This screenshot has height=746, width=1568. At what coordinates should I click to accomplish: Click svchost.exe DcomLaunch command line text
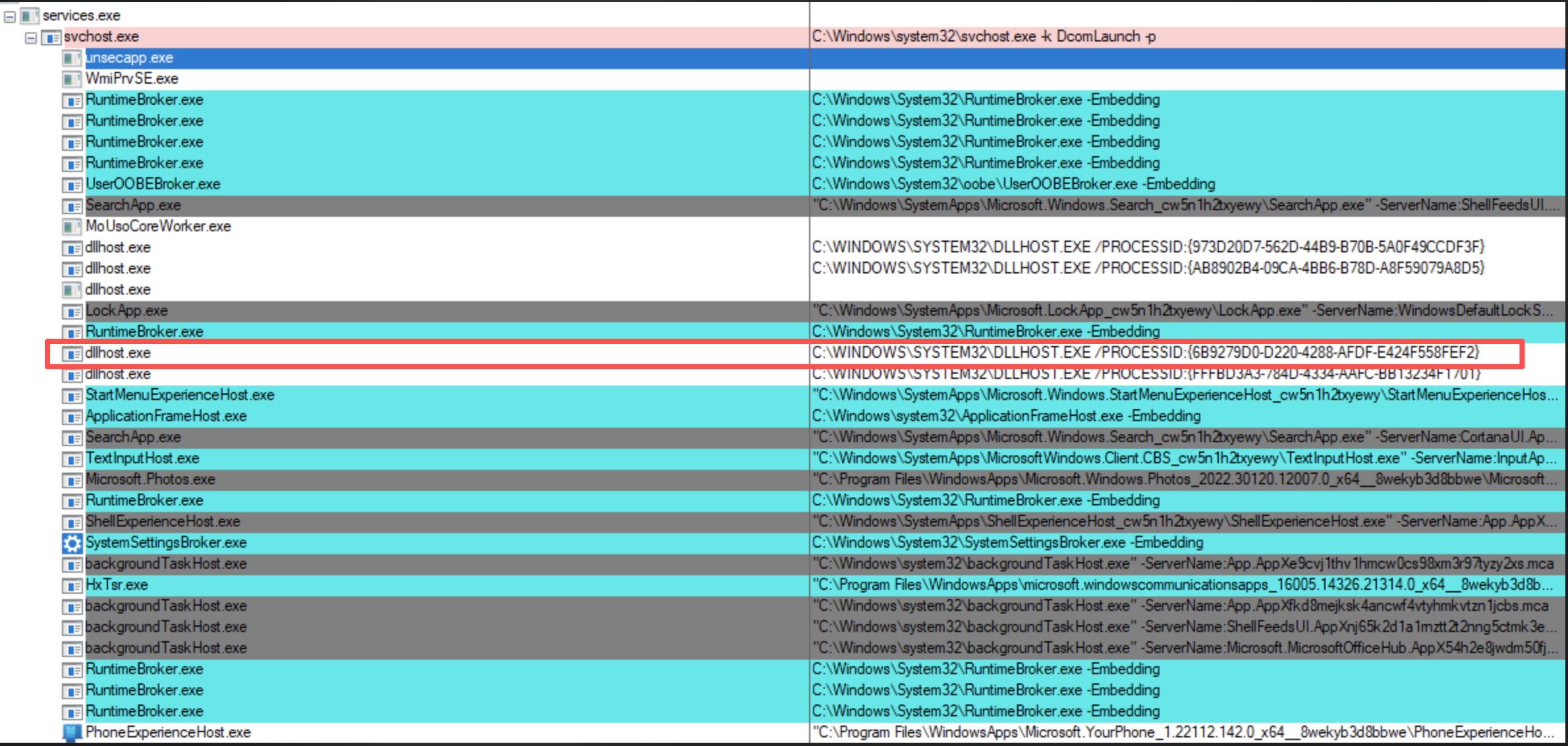(x=983, y=37)
